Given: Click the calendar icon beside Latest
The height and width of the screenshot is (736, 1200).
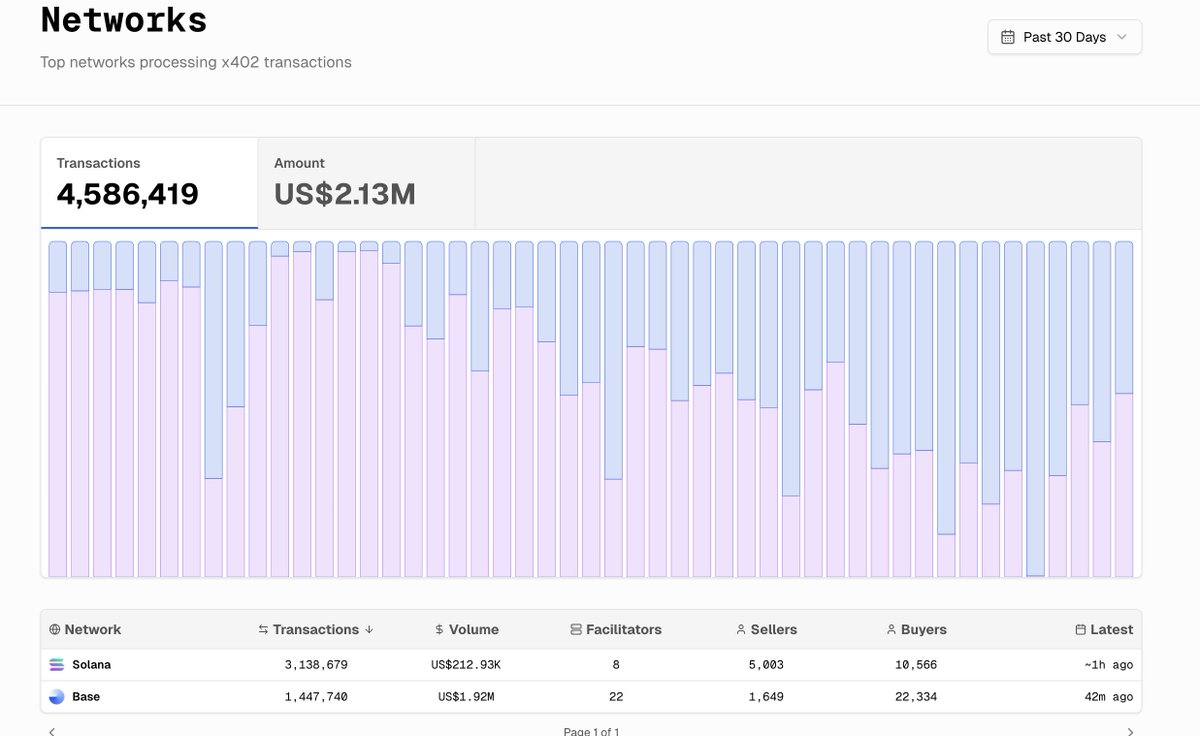Looking at the screenshot, I should (1080, 630).
